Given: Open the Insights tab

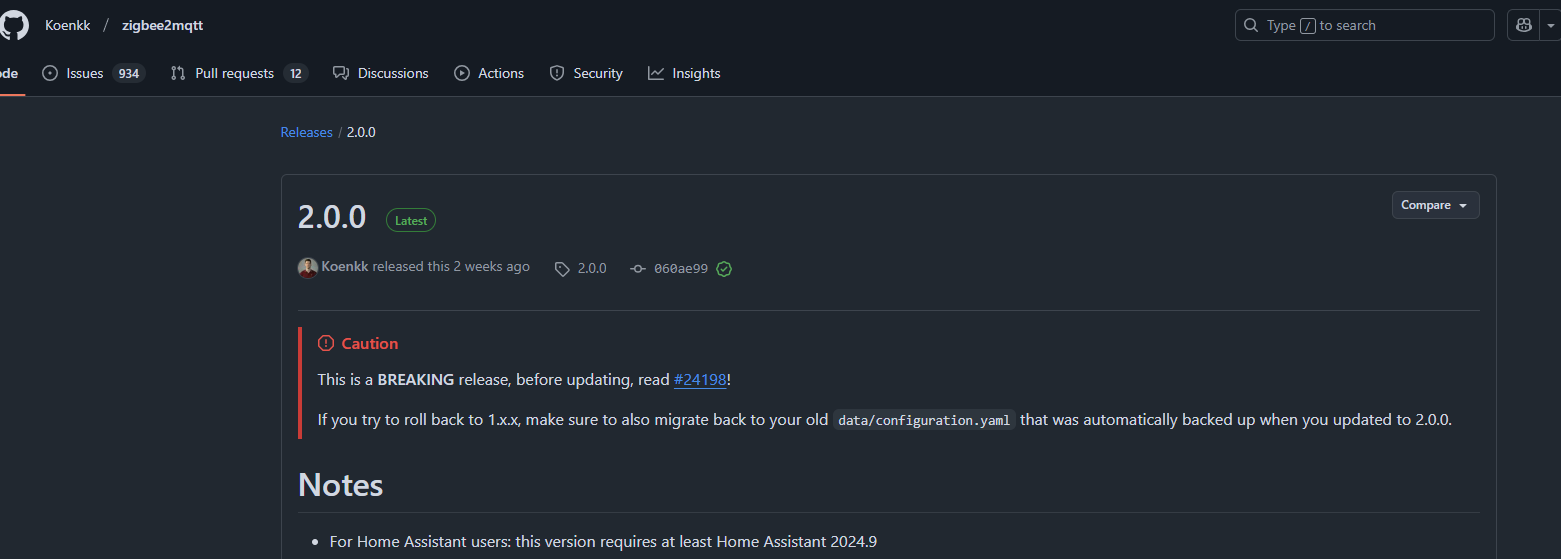Looking at the screenshot, I should coord(684,73).
